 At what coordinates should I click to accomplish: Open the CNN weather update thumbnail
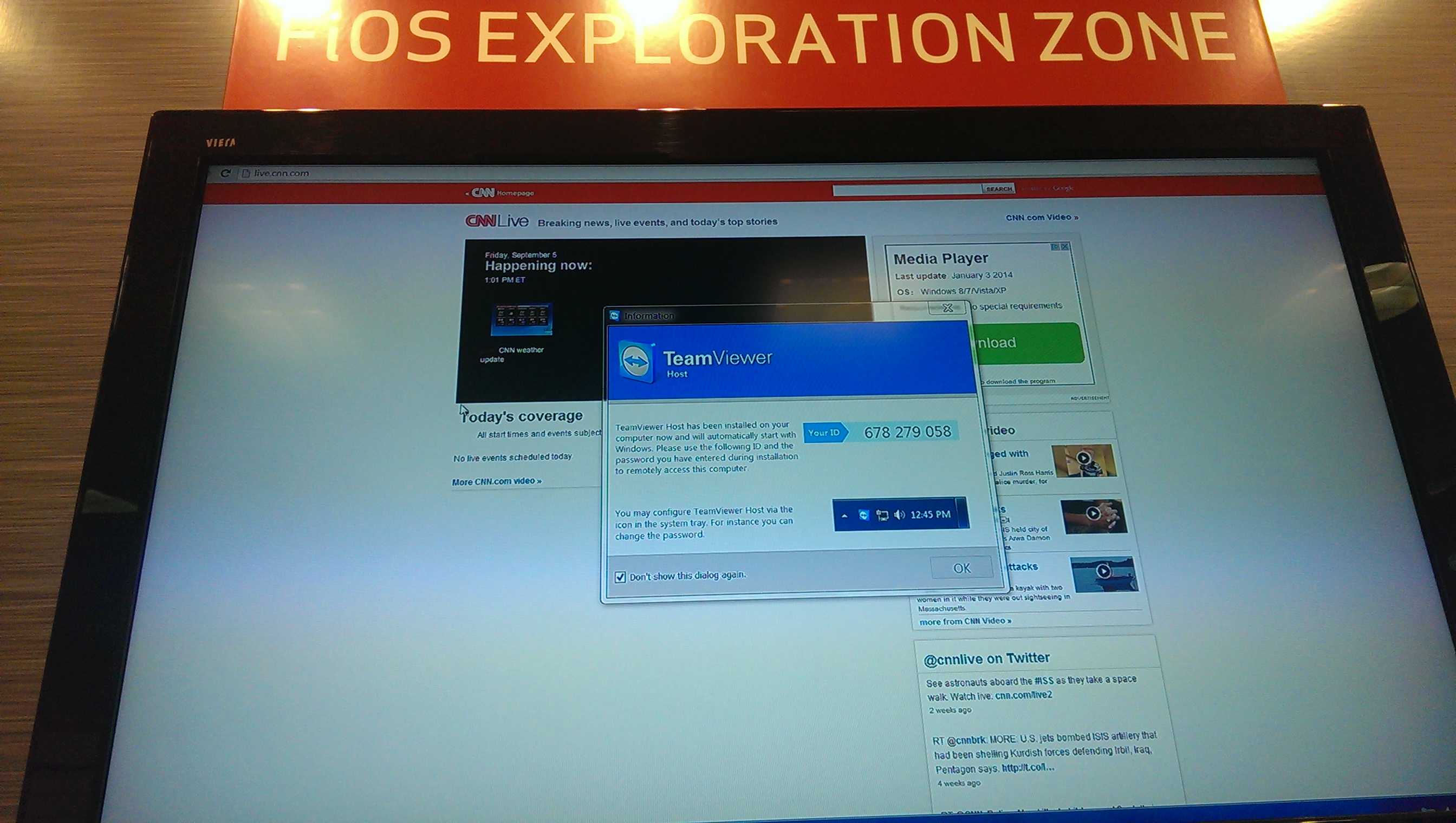[x=521, y=320]
